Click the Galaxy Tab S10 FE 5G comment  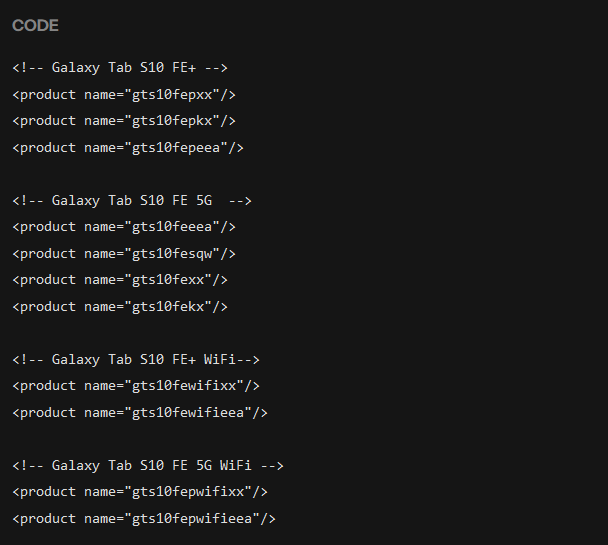(x=131, y=200)
